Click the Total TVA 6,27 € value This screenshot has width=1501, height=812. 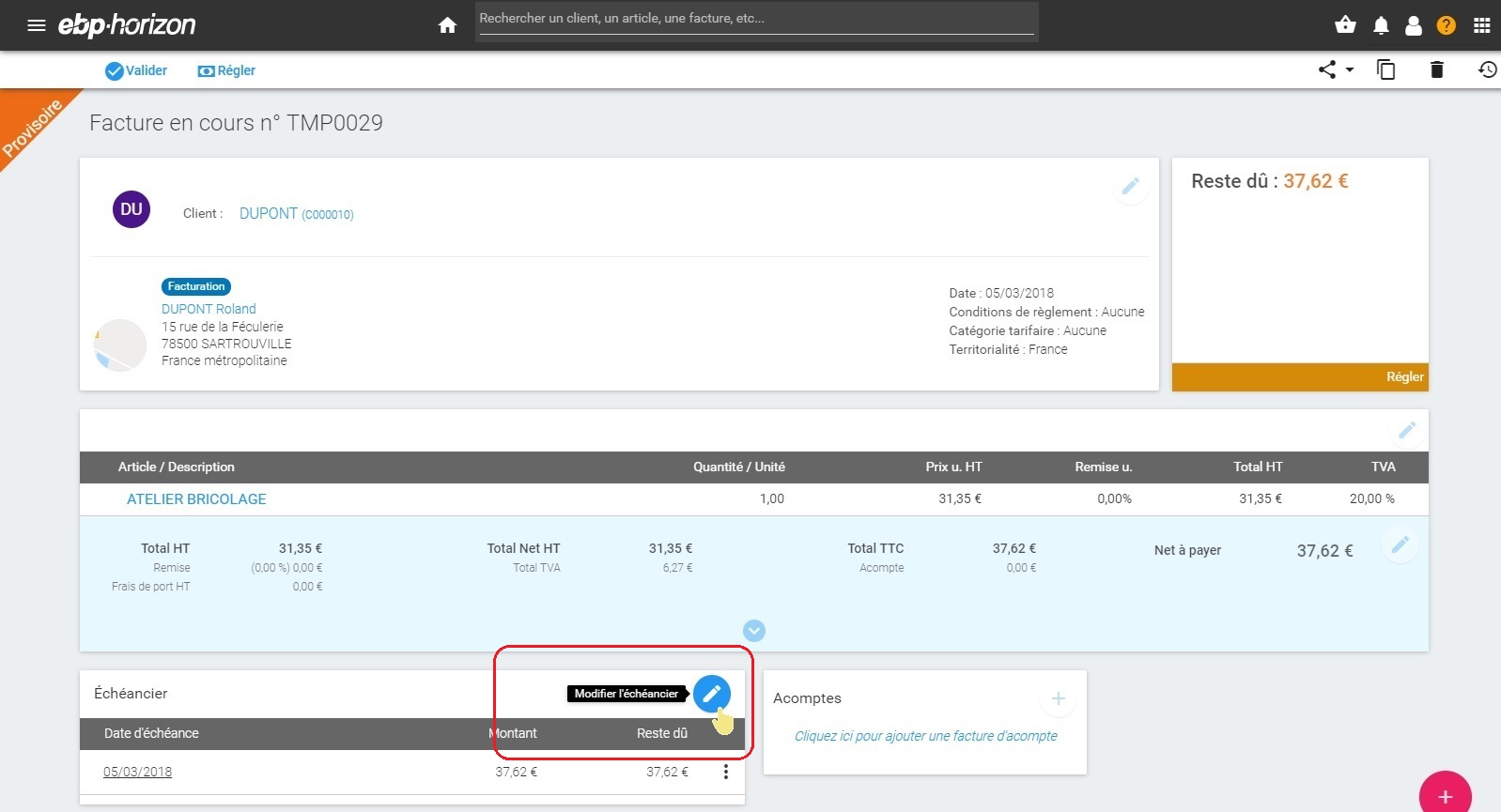click(x=677, y=568)
